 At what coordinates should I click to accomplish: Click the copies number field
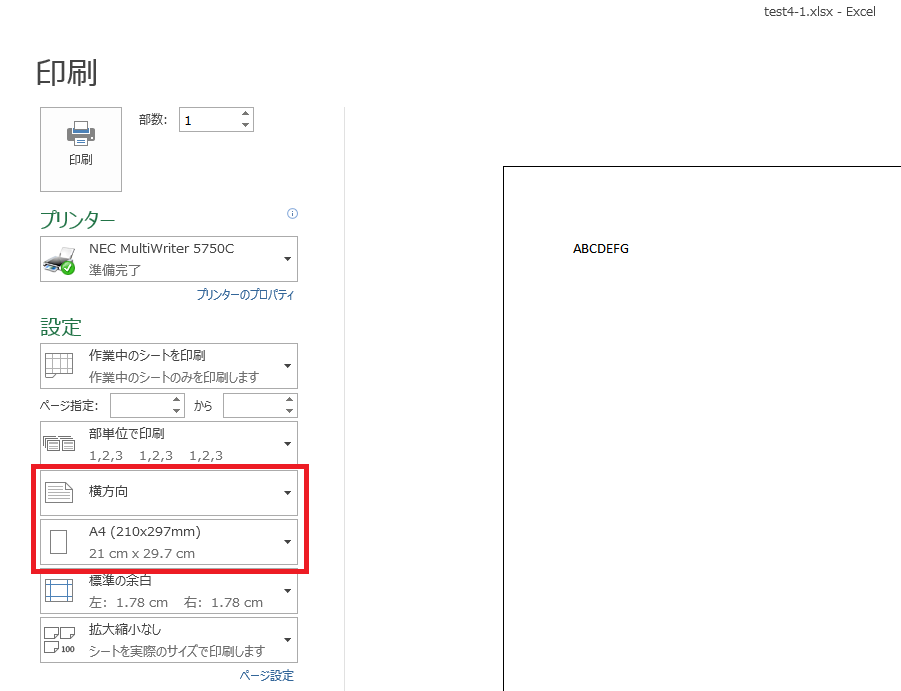point(209,120)
